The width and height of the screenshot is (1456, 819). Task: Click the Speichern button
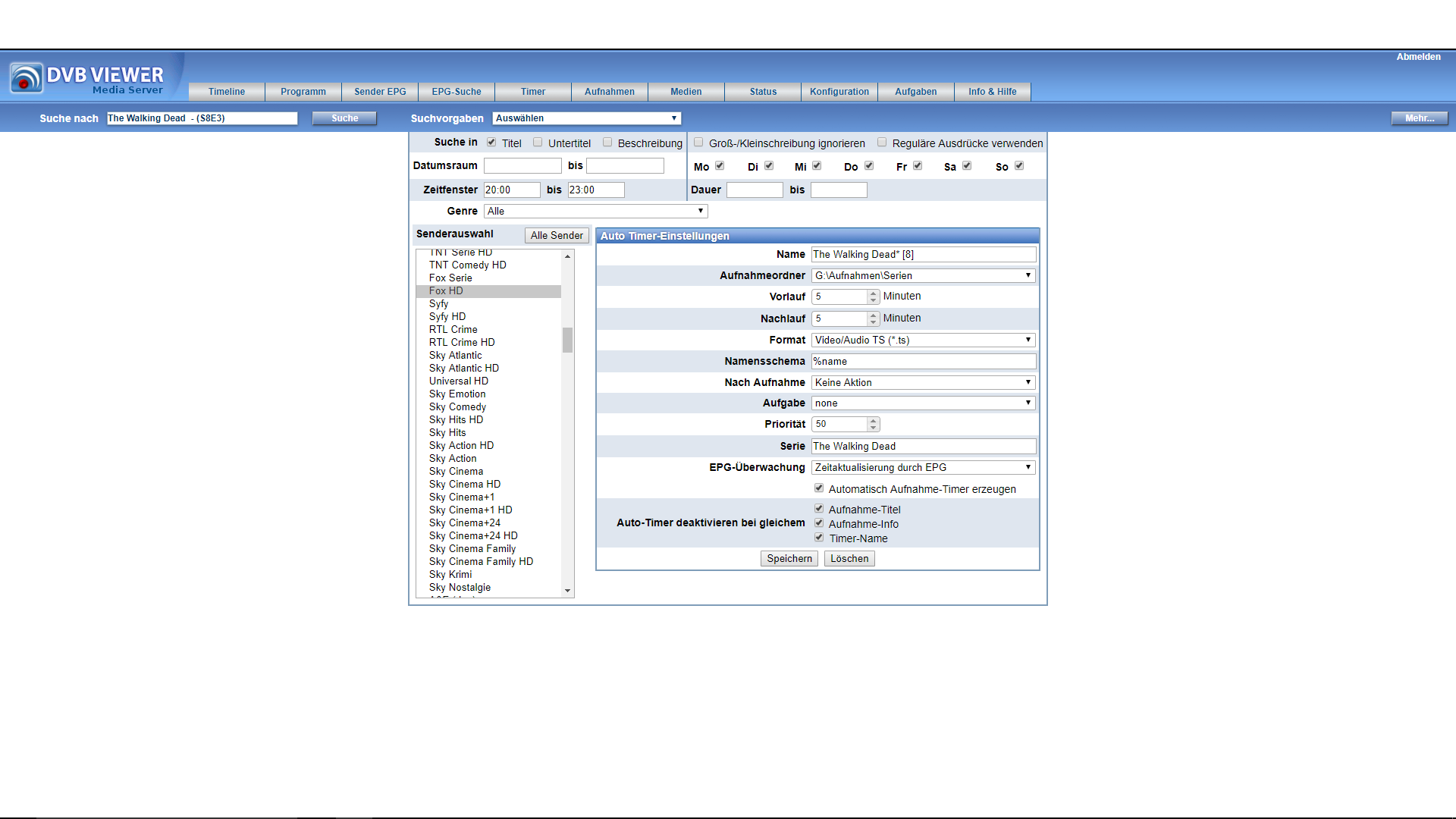coord(789,559)
